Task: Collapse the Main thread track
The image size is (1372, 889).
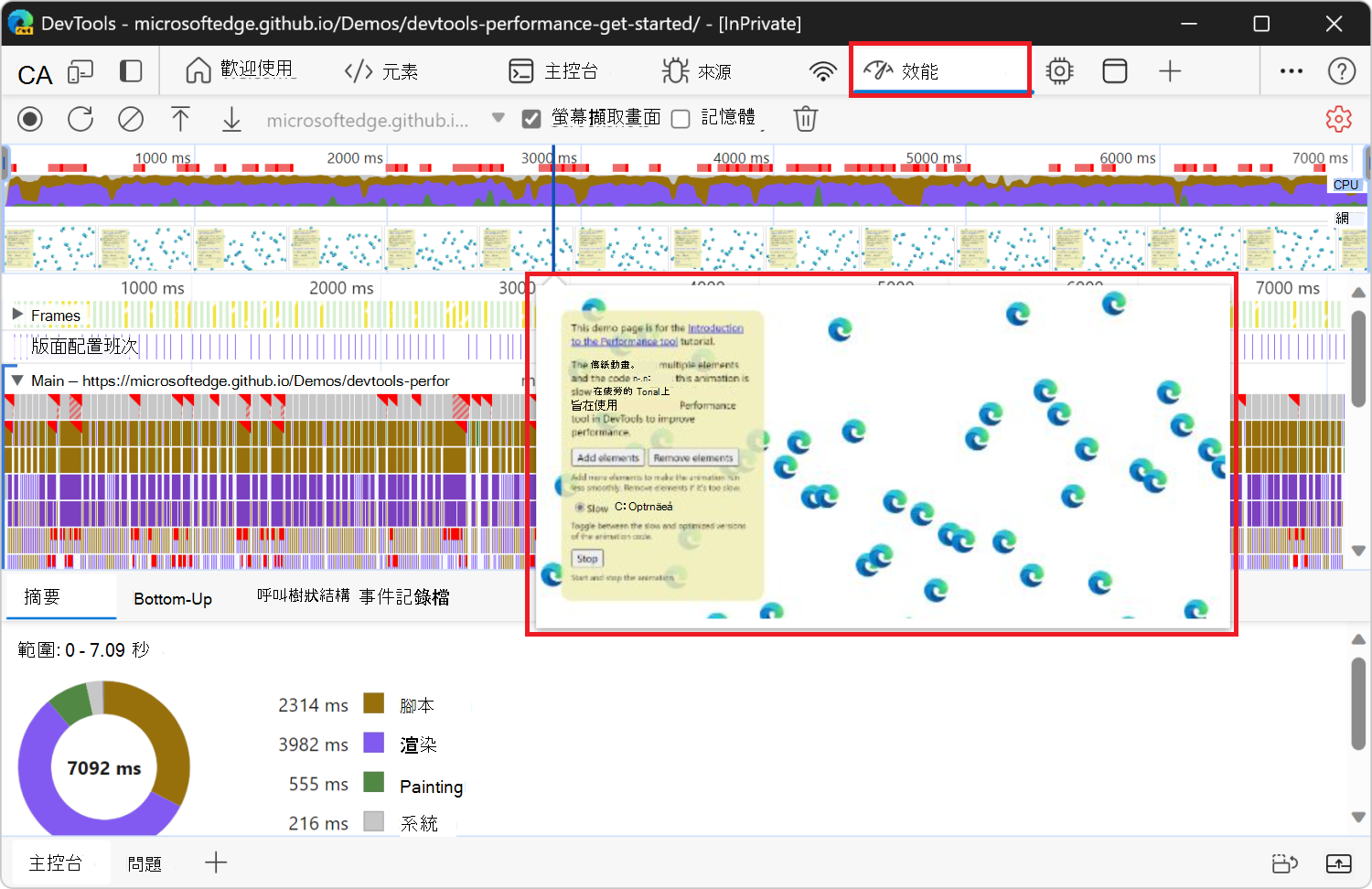Action: pos(17,380)
